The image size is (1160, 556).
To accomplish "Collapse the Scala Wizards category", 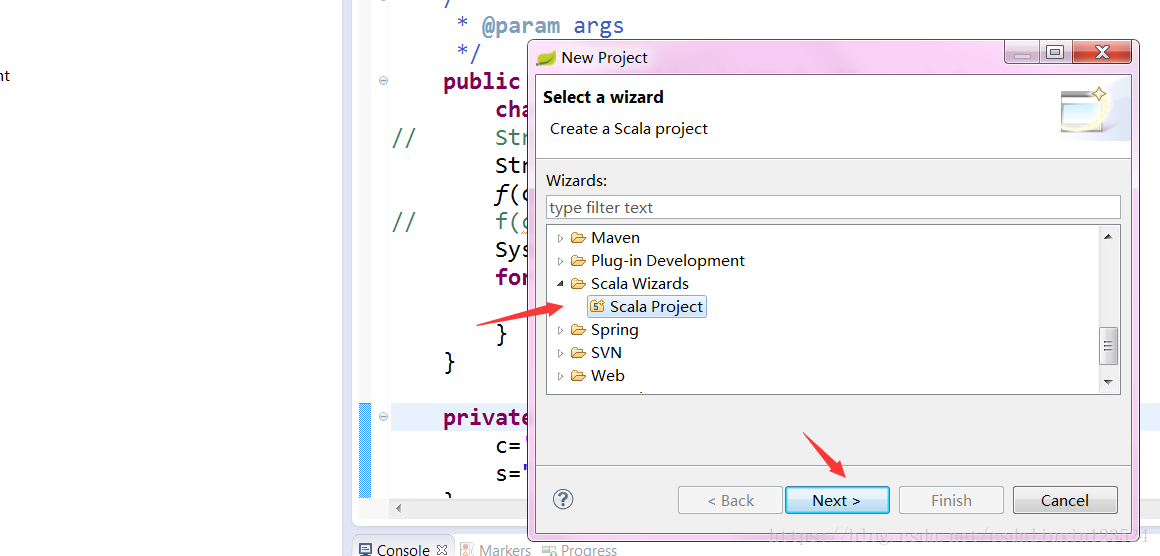I will 560,284.
